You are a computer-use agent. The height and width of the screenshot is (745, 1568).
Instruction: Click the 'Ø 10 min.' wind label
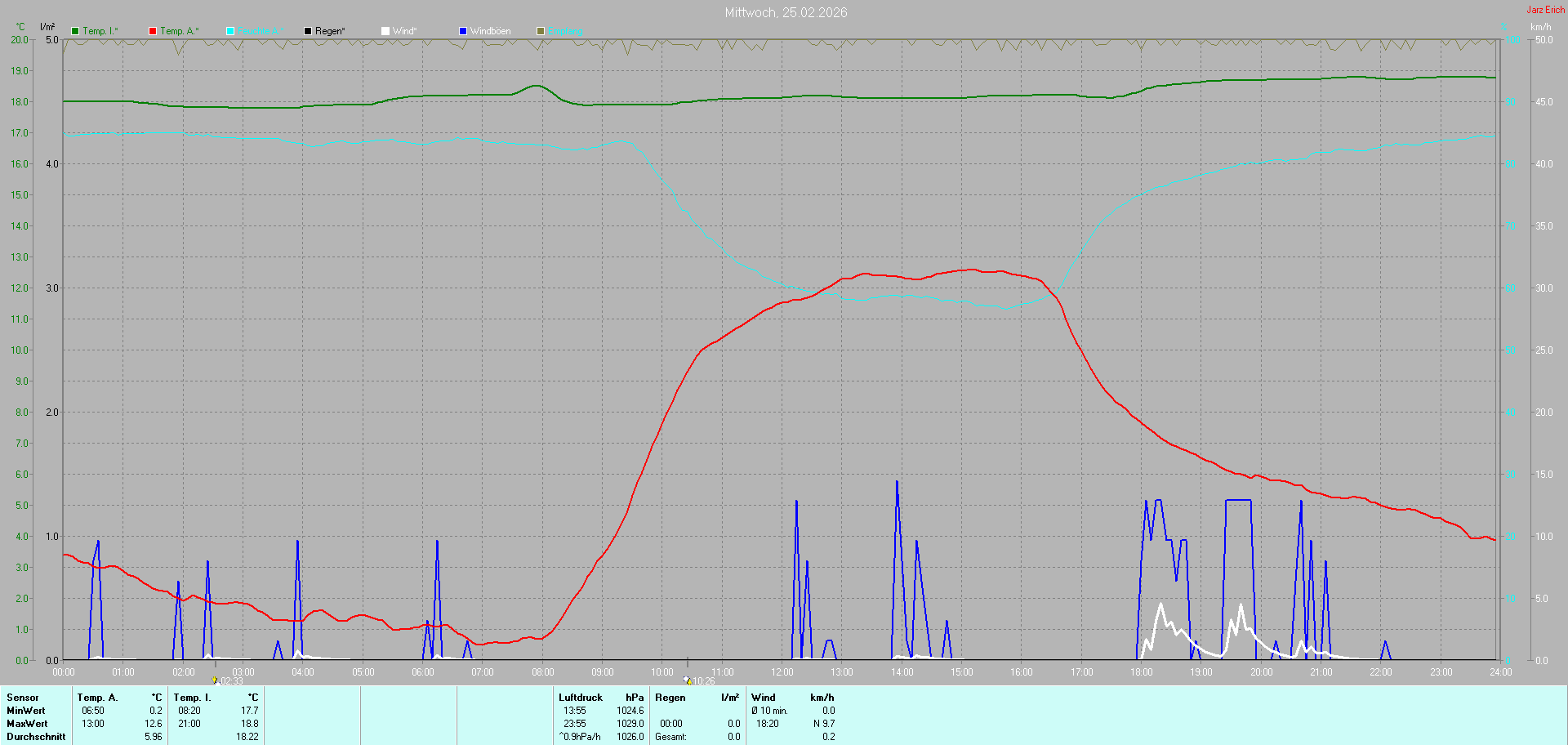(x=769, y=711)
